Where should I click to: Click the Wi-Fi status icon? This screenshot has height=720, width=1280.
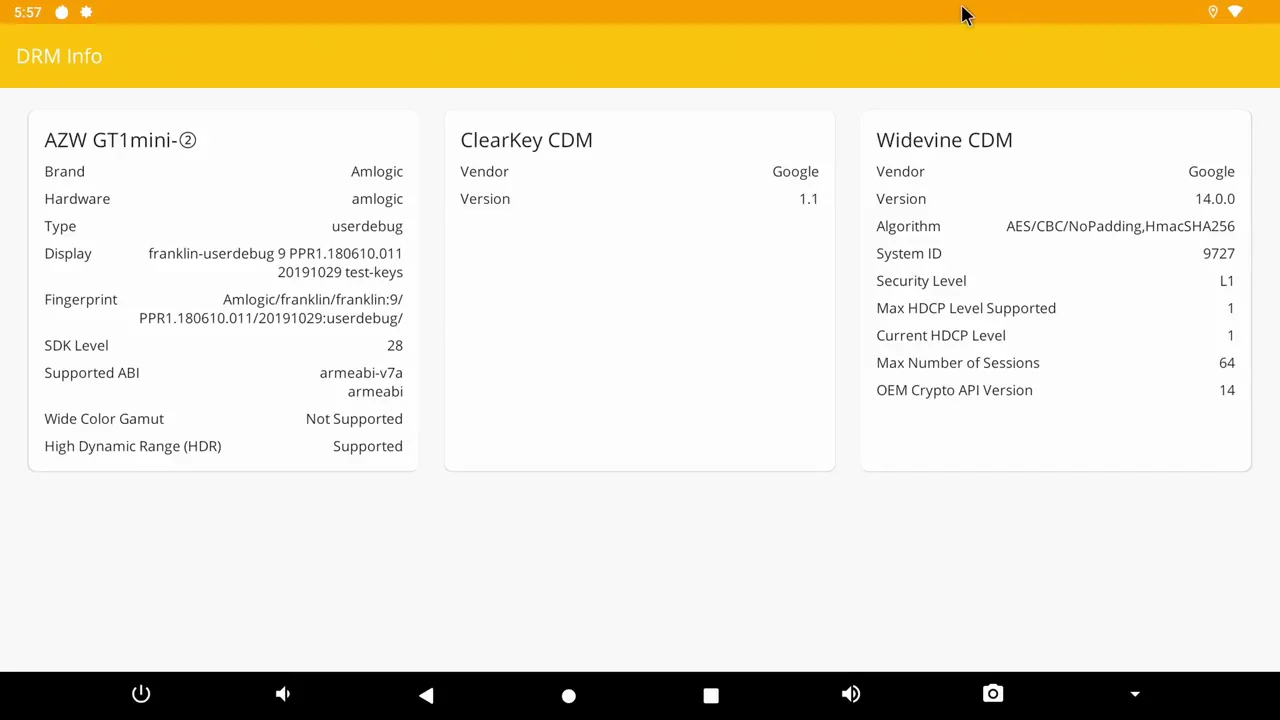click(1236, 12)
